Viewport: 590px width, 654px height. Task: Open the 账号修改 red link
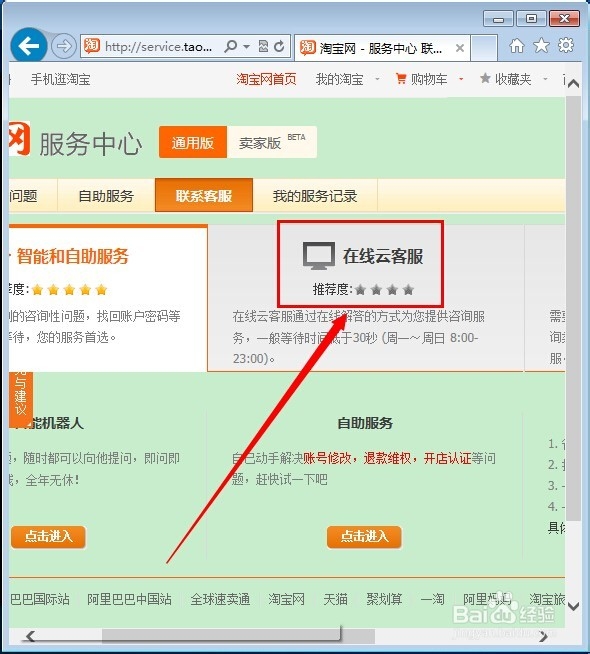tap(326, 458)
